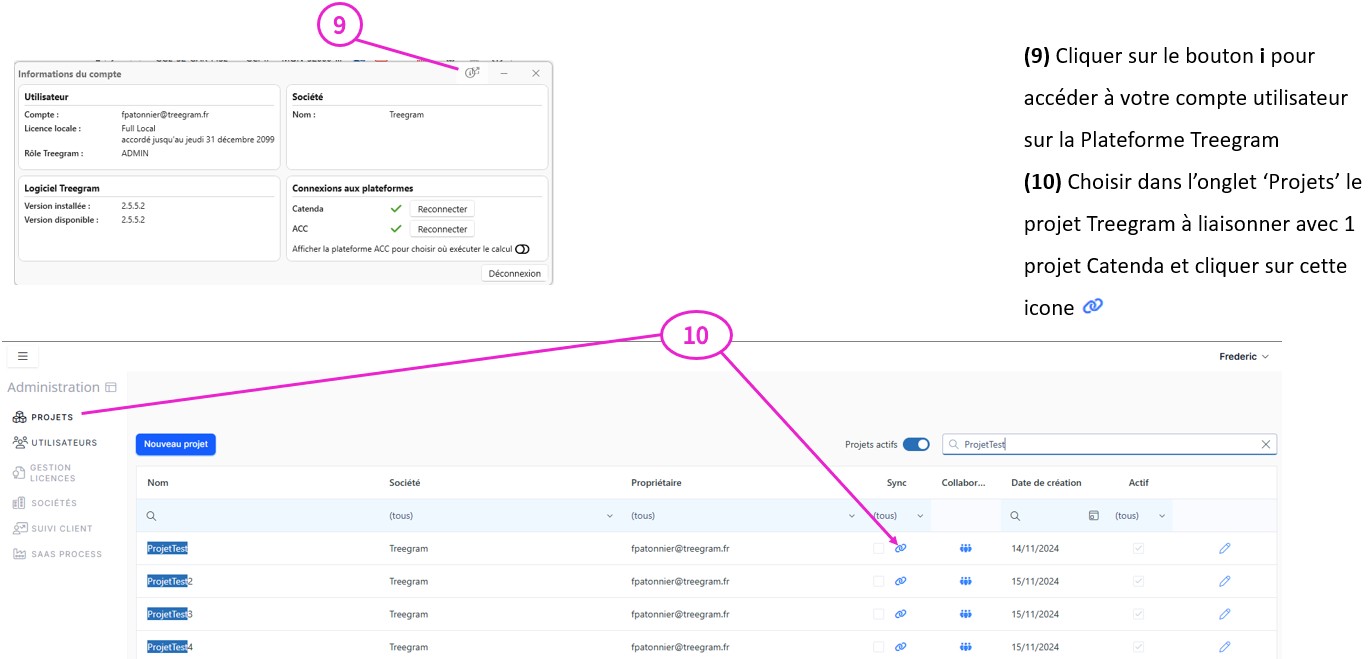Toggle 'Afficher la plateforme ACC' switch
The width and height of the screenshot is (1370, 659).
click(522, 249)
